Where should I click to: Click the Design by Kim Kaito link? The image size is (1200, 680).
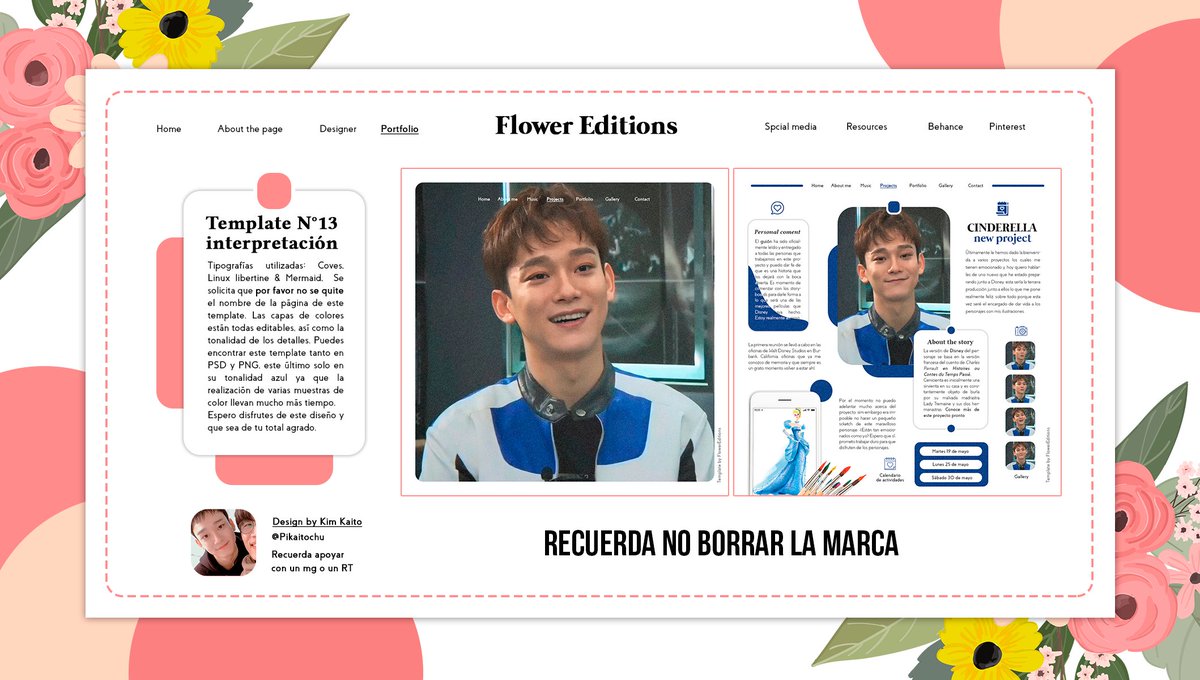click(316, 521)
